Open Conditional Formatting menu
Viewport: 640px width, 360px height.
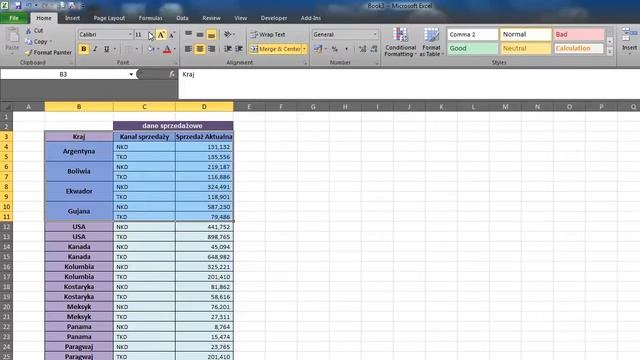400,42
